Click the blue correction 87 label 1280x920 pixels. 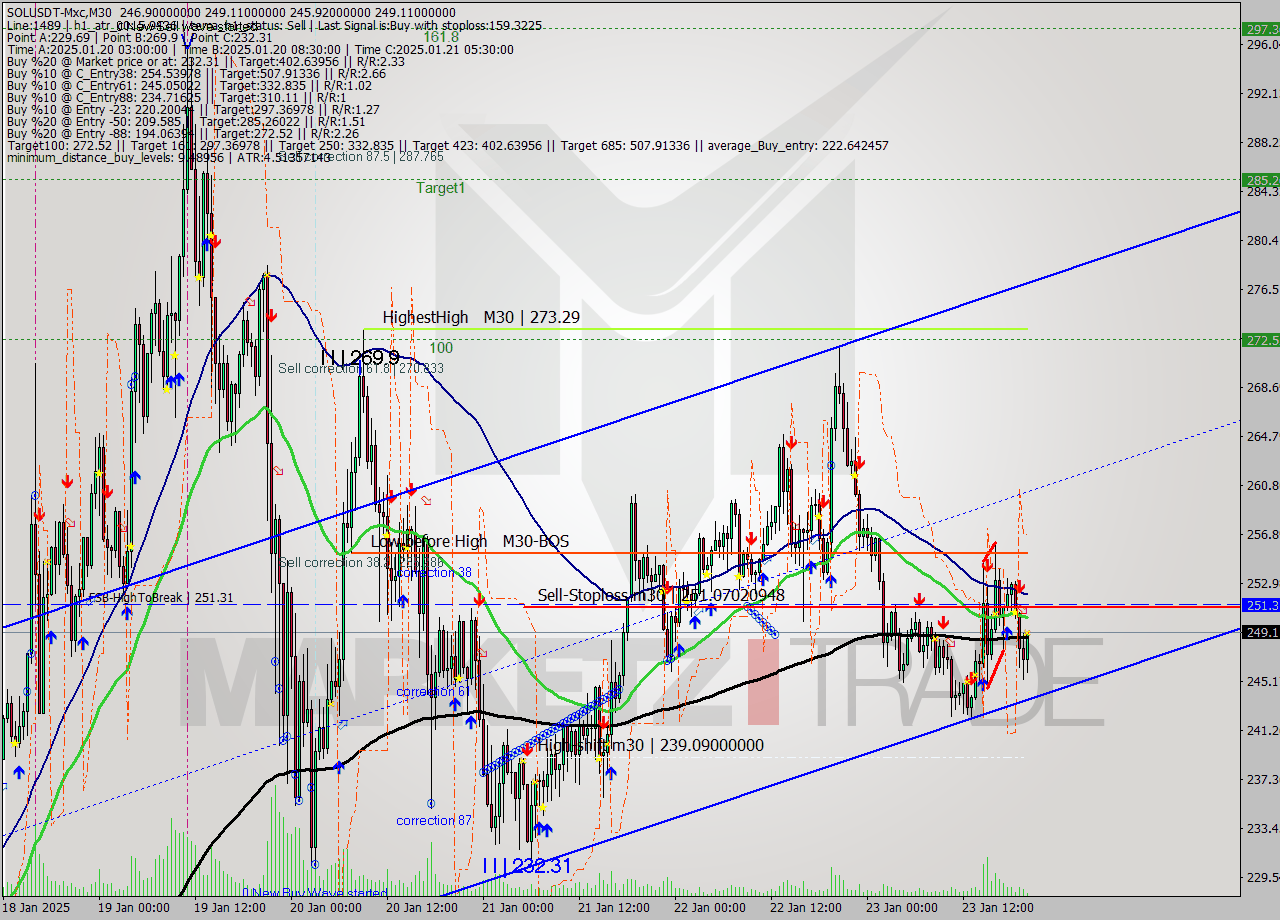[x=434, y=821]
